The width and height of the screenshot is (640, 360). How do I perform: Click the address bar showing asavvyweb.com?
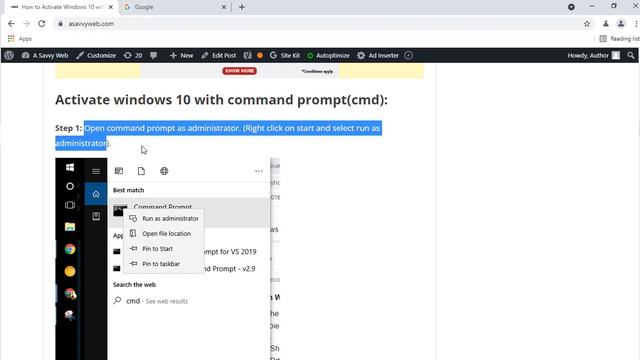pyautogui.click(x=322, y=24)
